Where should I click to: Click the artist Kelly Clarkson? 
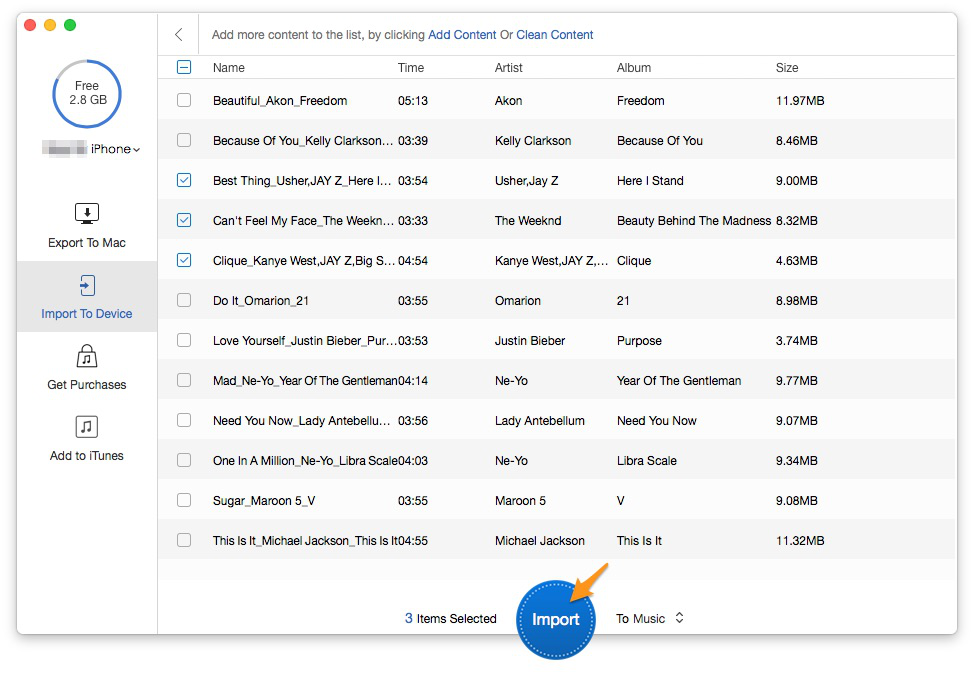pyautogui.click(x=533, y=141)
